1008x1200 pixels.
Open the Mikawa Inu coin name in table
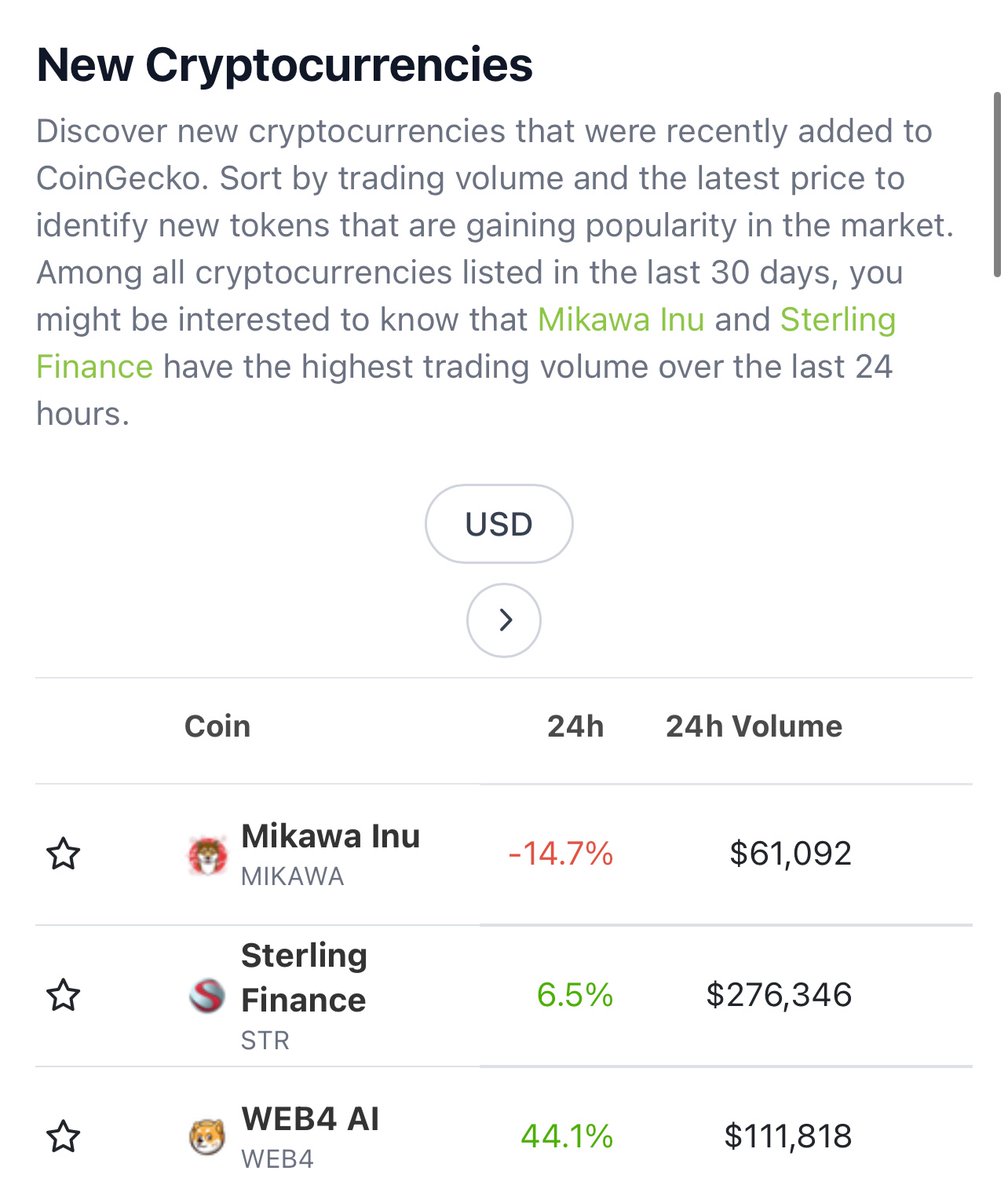click(330, 836)
